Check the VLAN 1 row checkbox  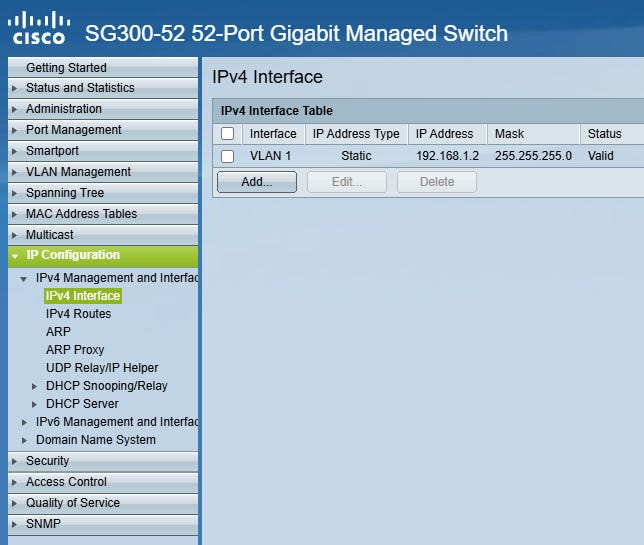(228, 156)
